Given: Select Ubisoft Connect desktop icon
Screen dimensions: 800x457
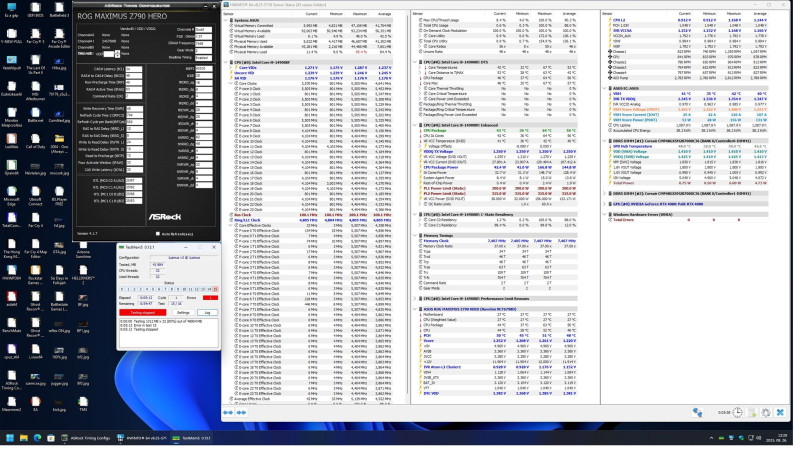Looking at the screenshot, I should 35,194.
